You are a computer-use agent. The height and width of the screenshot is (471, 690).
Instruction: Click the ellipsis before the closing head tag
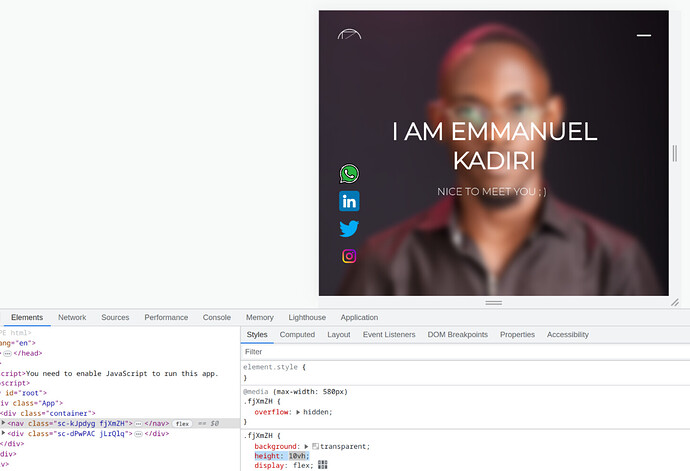pos(7,353)
